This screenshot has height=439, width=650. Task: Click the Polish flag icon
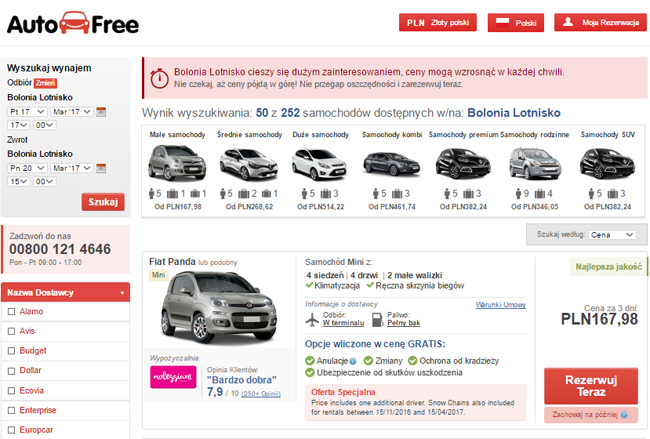point(502,22)
